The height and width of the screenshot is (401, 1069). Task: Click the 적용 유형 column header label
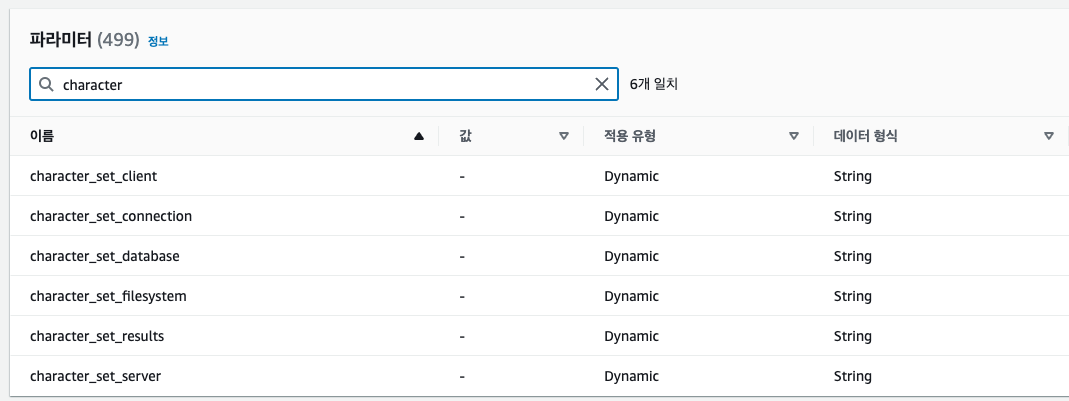tap(629, 136)
